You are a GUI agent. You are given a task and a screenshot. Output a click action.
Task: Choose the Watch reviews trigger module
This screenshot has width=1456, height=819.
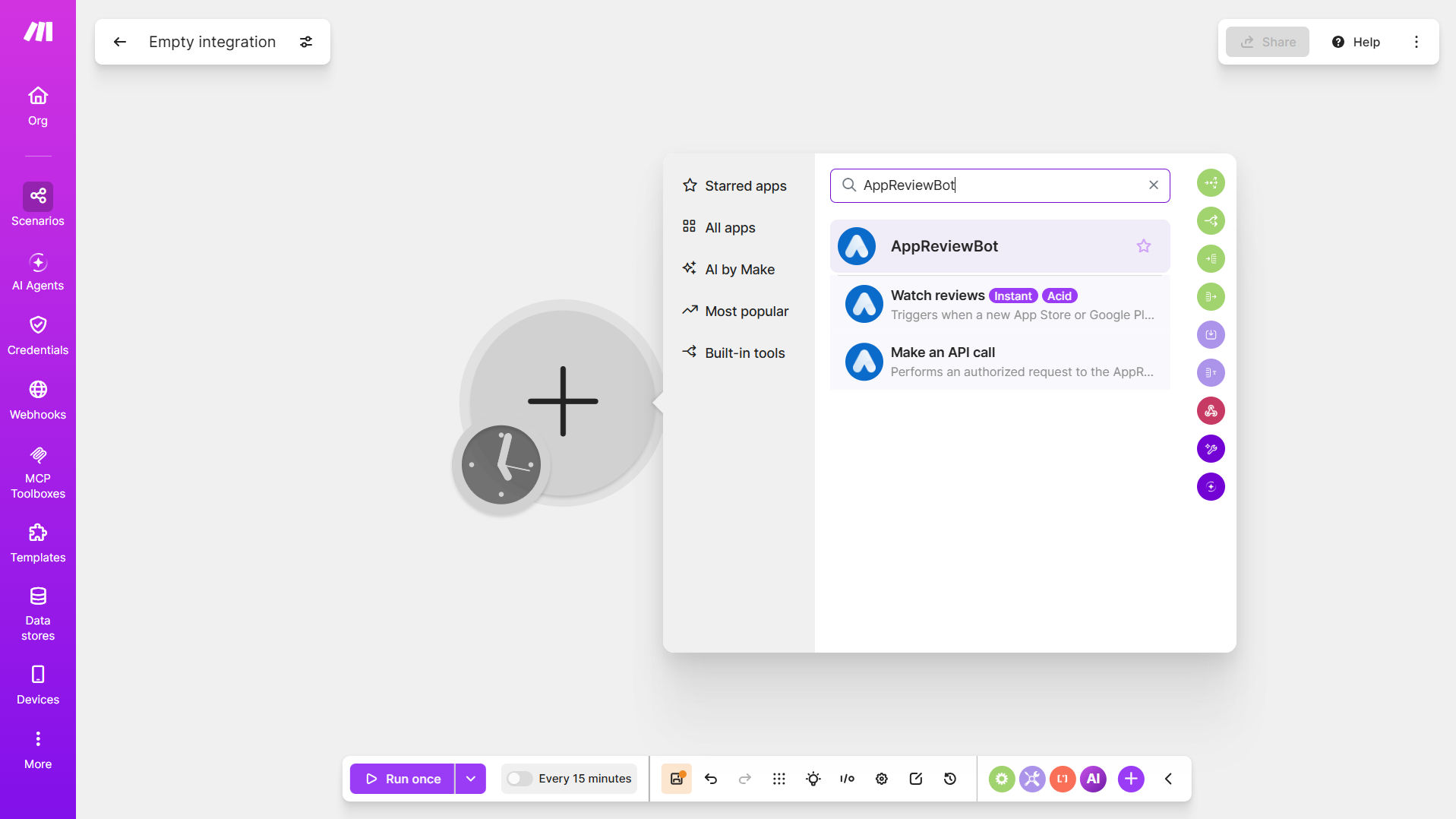coord(1000,304)
